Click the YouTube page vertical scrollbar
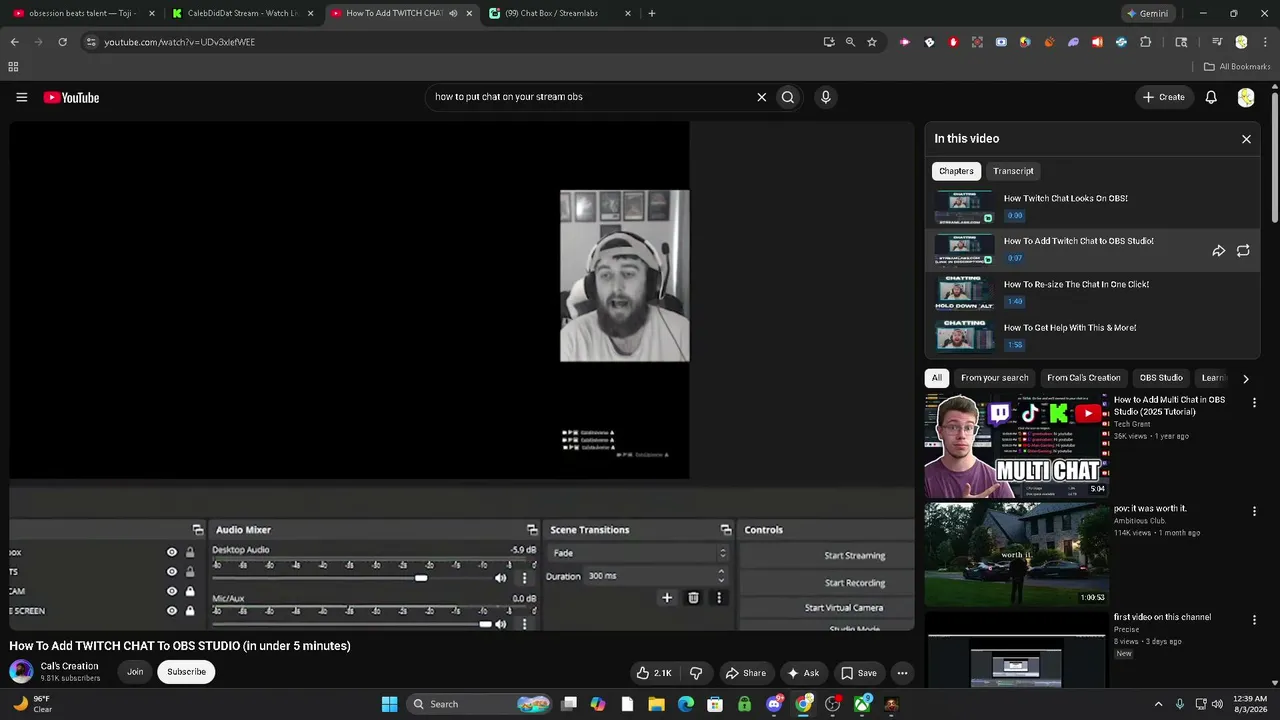 (x=1274, y=158)
